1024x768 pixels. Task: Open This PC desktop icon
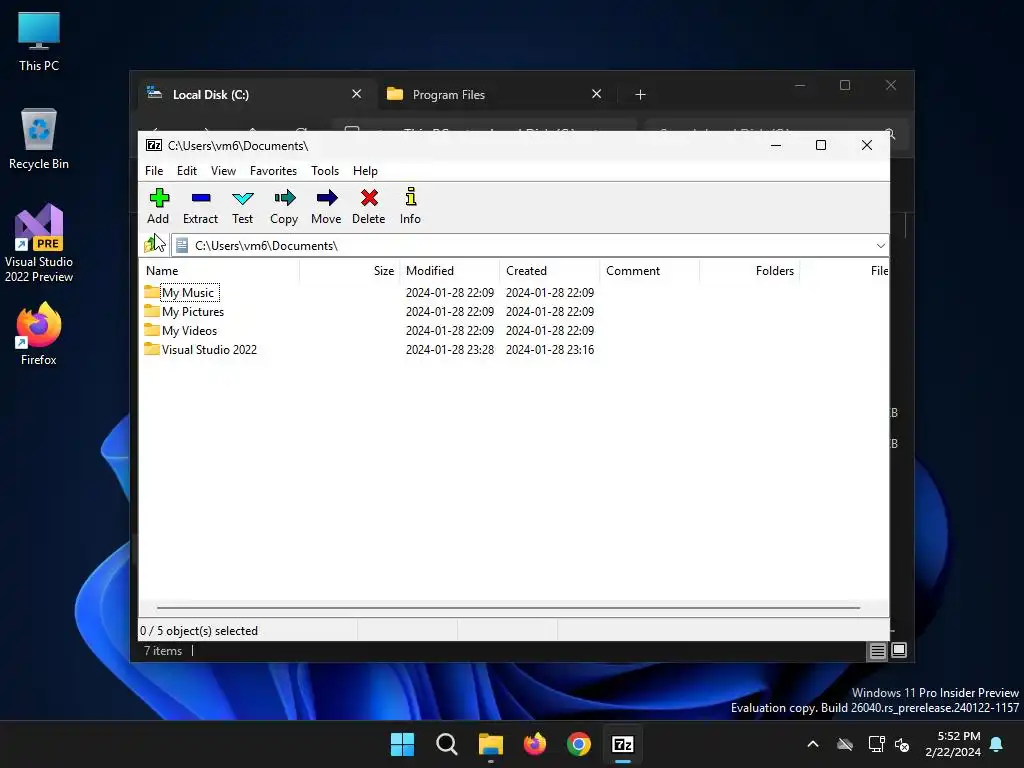[39, 41]
